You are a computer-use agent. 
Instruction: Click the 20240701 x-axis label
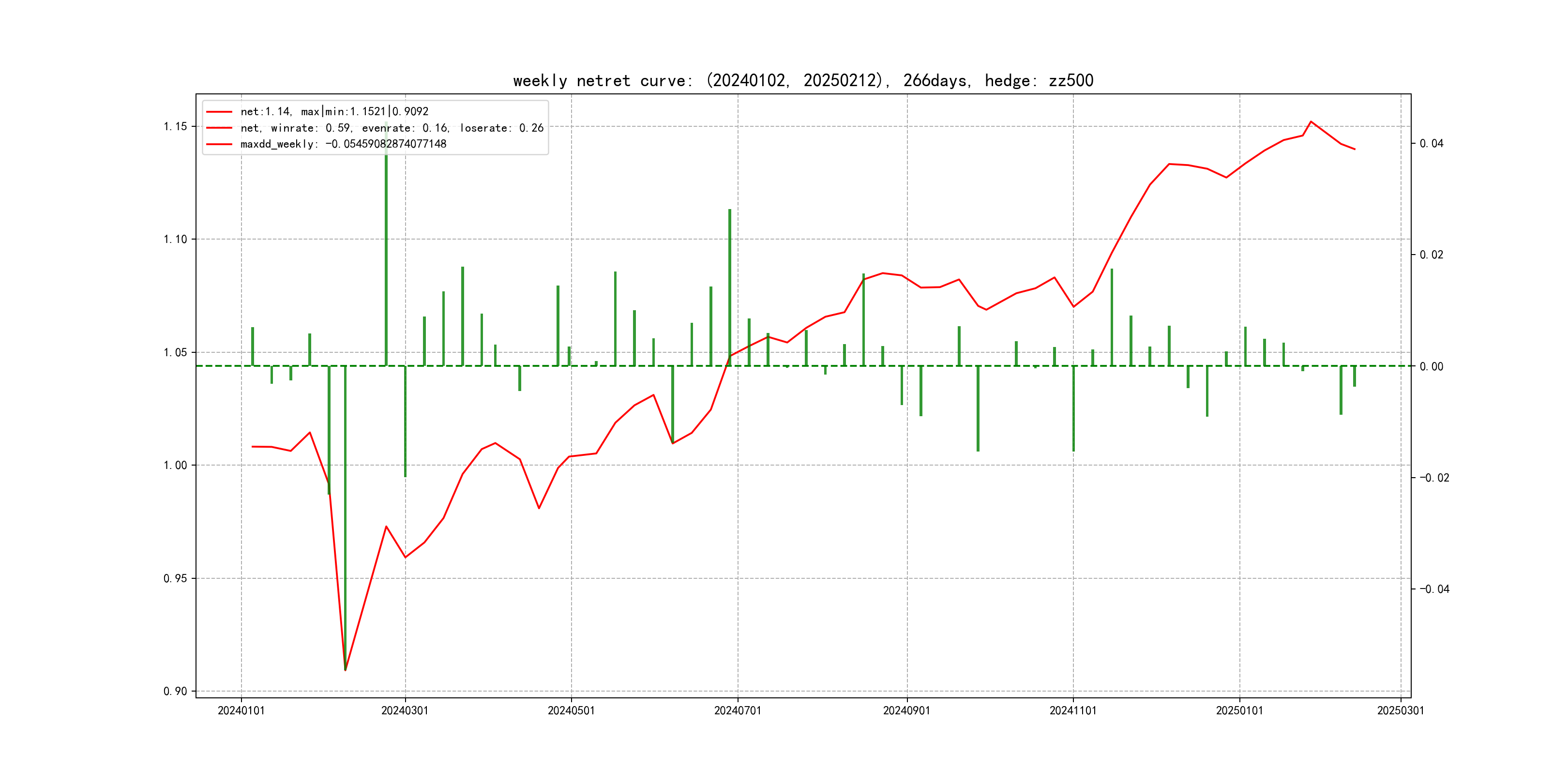[737, 710]
